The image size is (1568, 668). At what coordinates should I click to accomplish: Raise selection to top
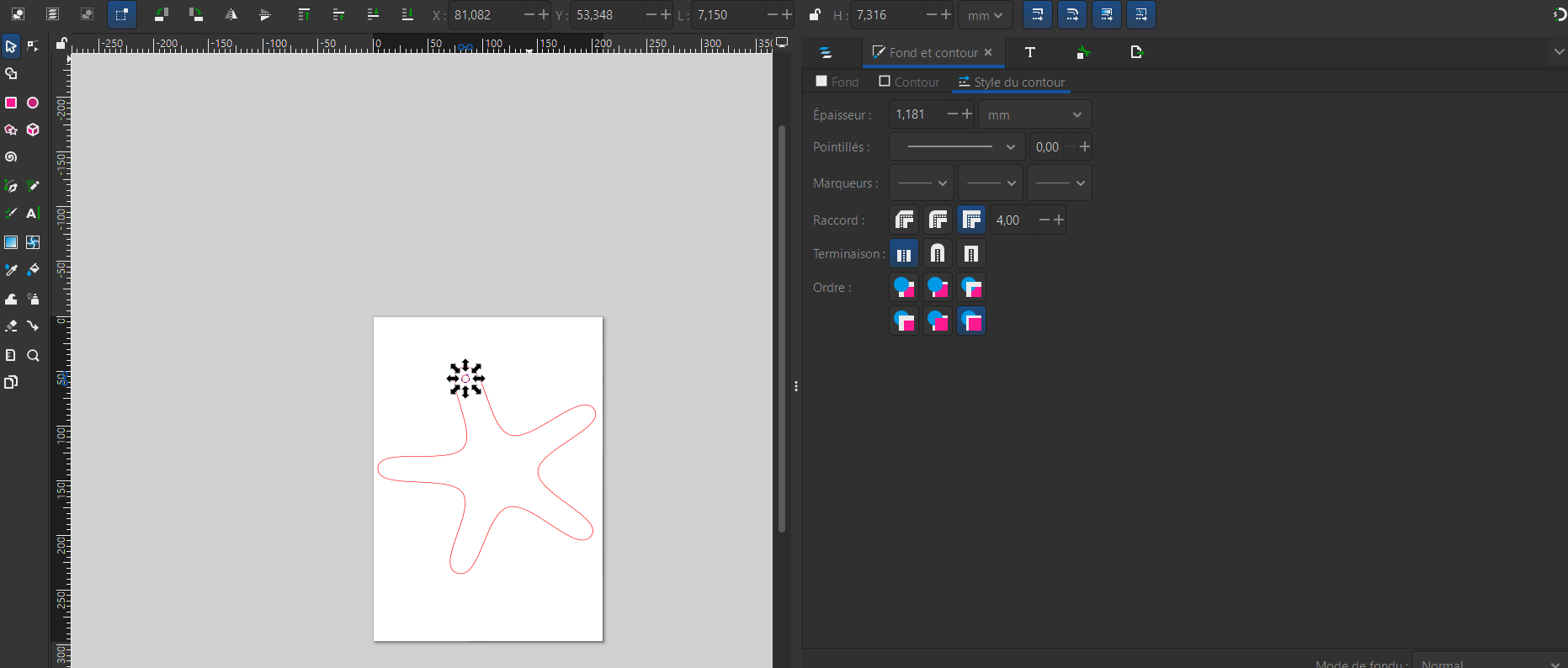(x=304, y=15)
